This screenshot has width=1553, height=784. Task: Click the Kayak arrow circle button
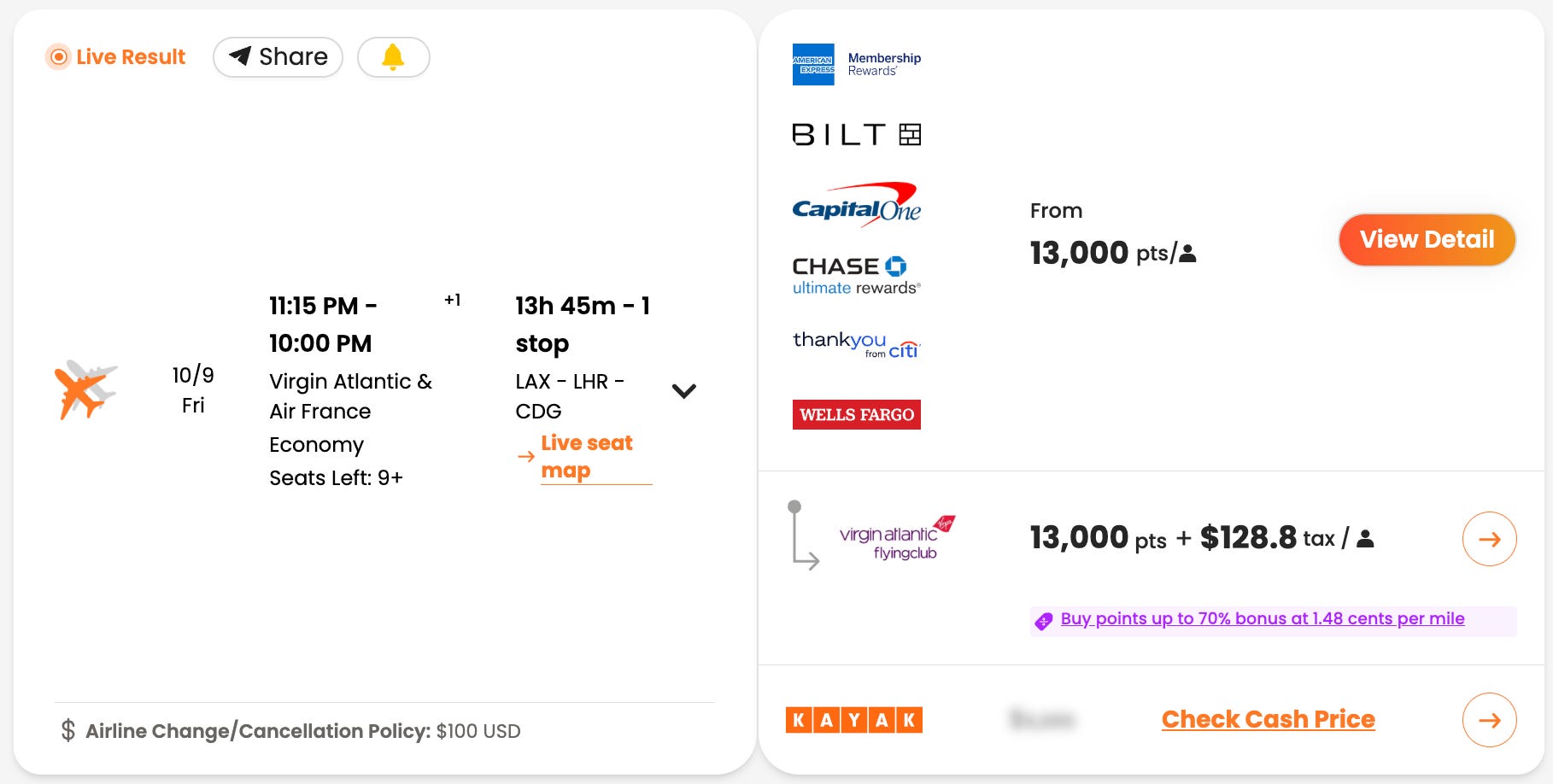click(1489, 720)
